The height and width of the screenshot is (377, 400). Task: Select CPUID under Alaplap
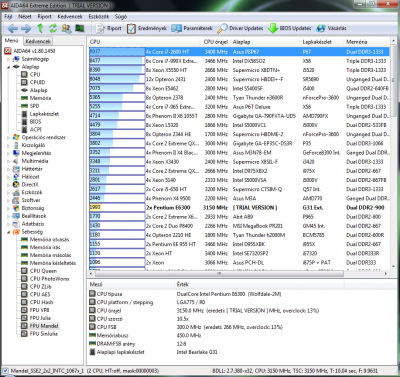pos(33,82)
